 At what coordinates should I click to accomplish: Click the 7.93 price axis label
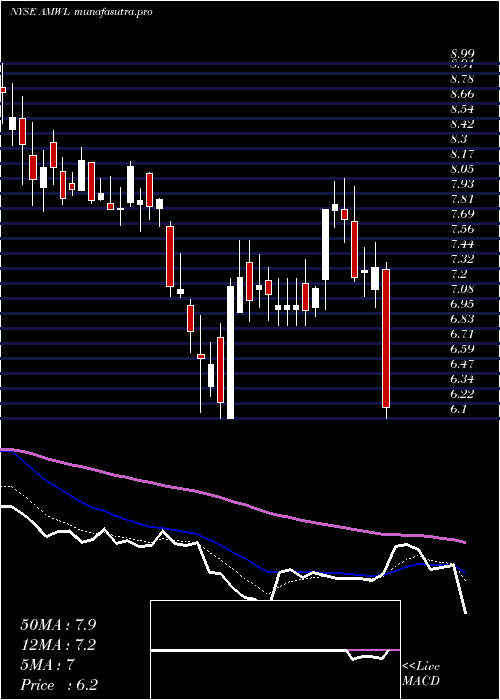pyautogui.click(x=462, y=184)
